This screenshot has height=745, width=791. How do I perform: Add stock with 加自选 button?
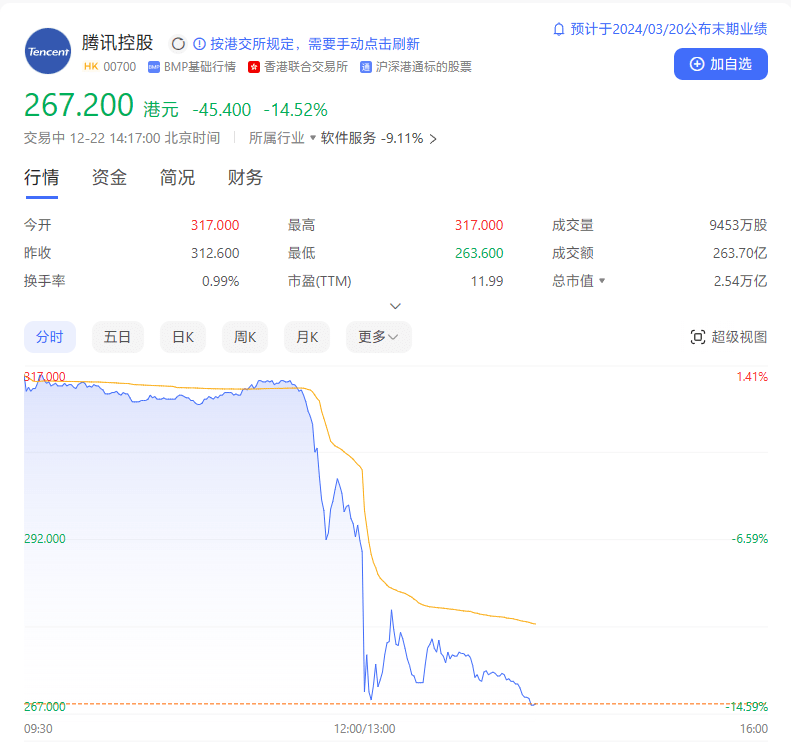720,64
